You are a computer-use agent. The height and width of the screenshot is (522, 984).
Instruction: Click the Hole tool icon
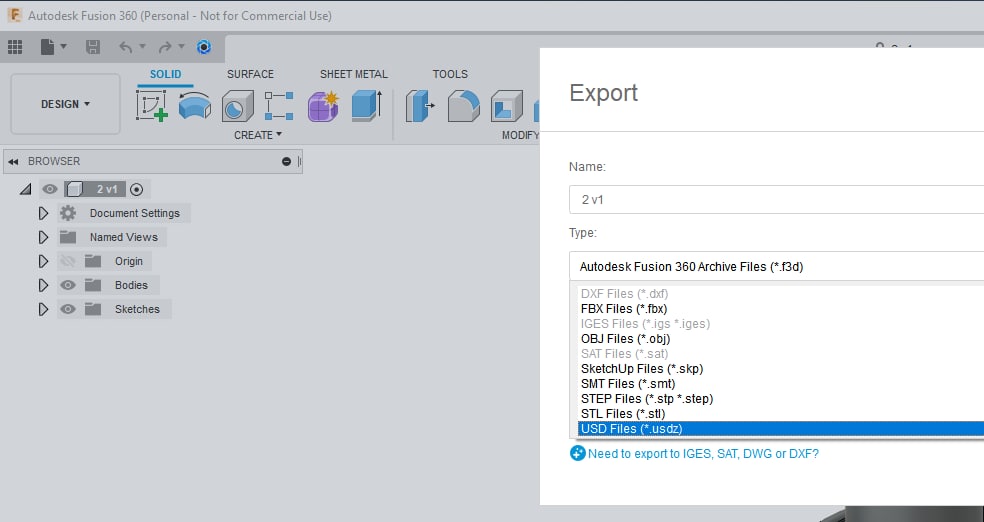tap(237, 105)
